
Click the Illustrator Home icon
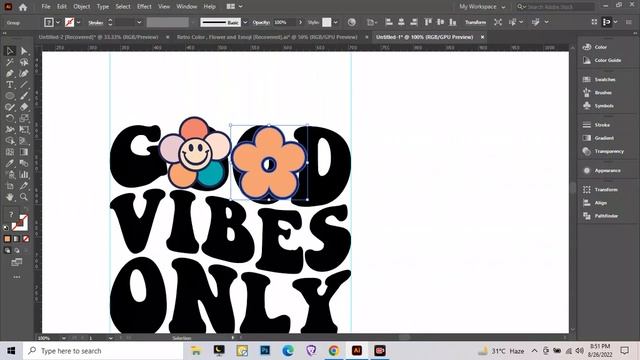(23, 7)
